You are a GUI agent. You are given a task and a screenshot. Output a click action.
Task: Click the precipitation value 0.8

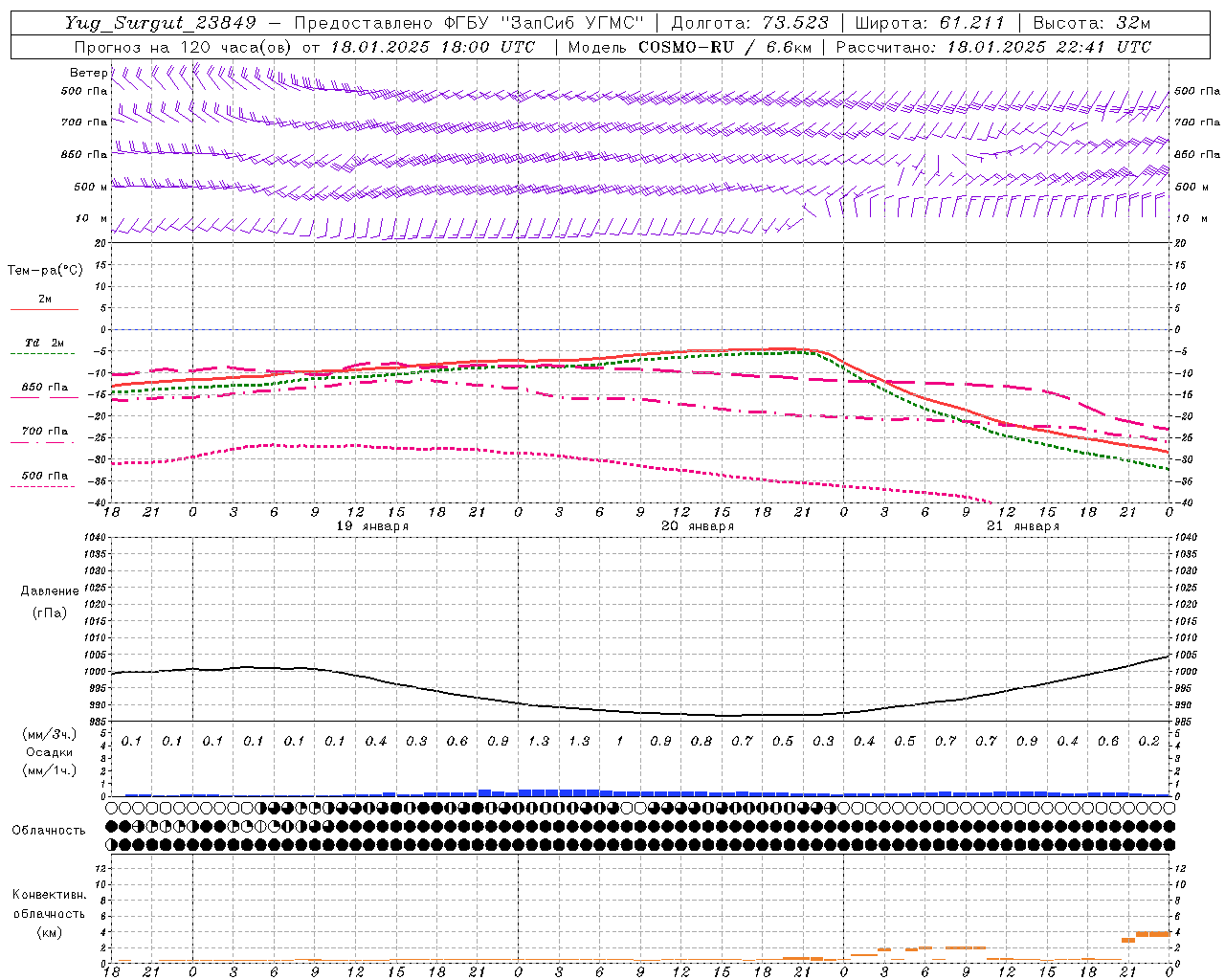[x=702, y=741]
